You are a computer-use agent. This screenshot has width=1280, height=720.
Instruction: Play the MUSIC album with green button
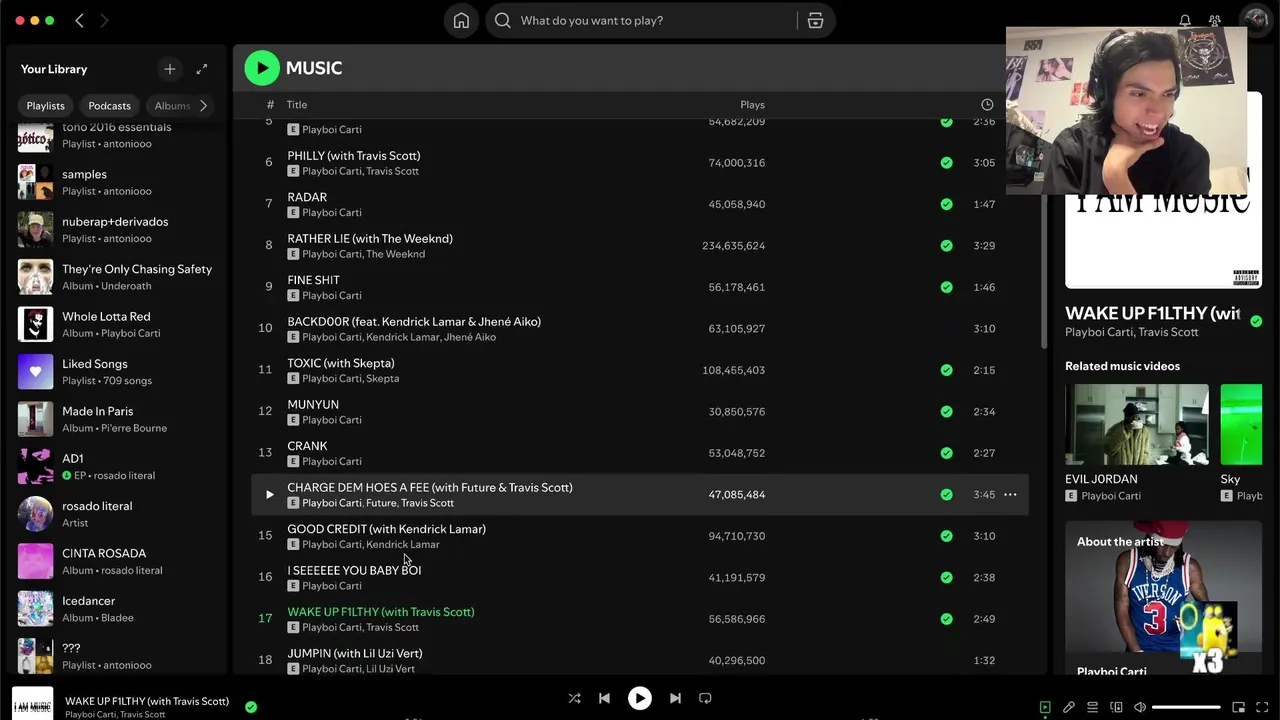click(262, 68)
